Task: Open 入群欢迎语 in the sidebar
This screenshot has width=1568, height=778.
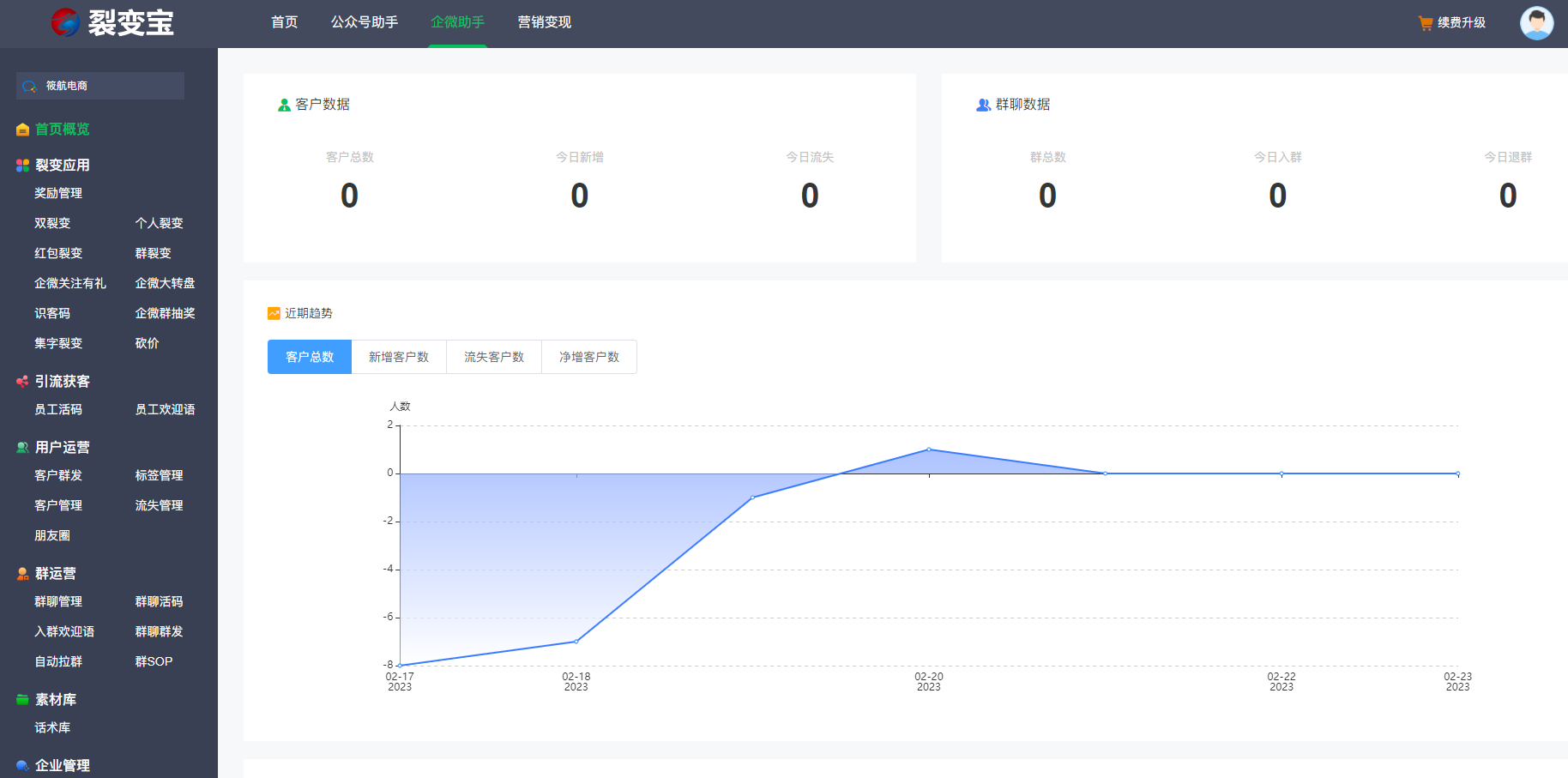Action: pyautogui.click(x=64, y=632)
